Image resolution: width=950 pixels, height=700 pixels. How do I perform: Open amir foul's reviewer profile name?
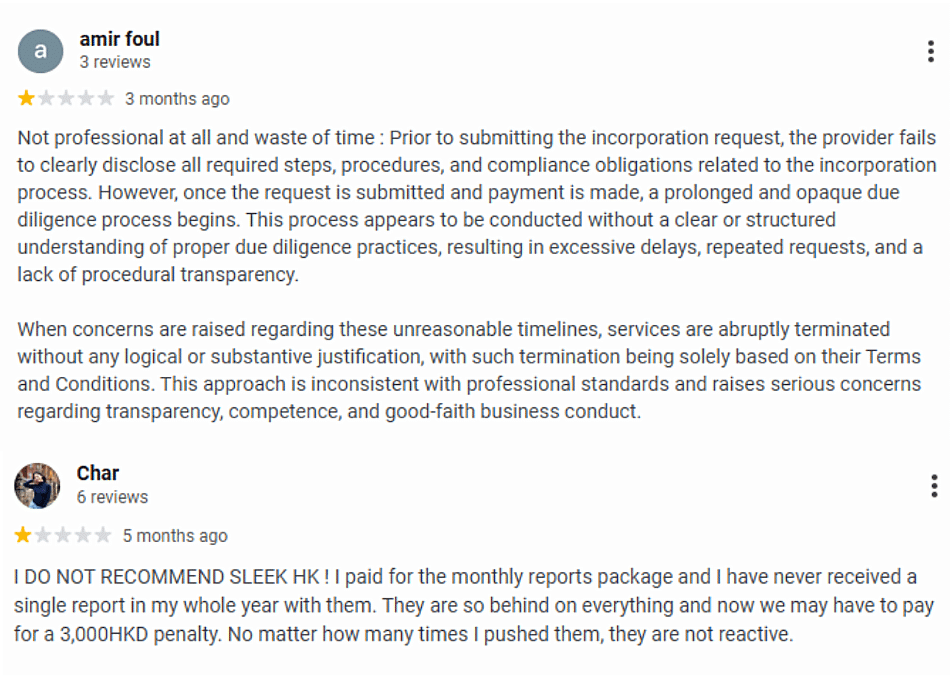[x=119, y=39]
